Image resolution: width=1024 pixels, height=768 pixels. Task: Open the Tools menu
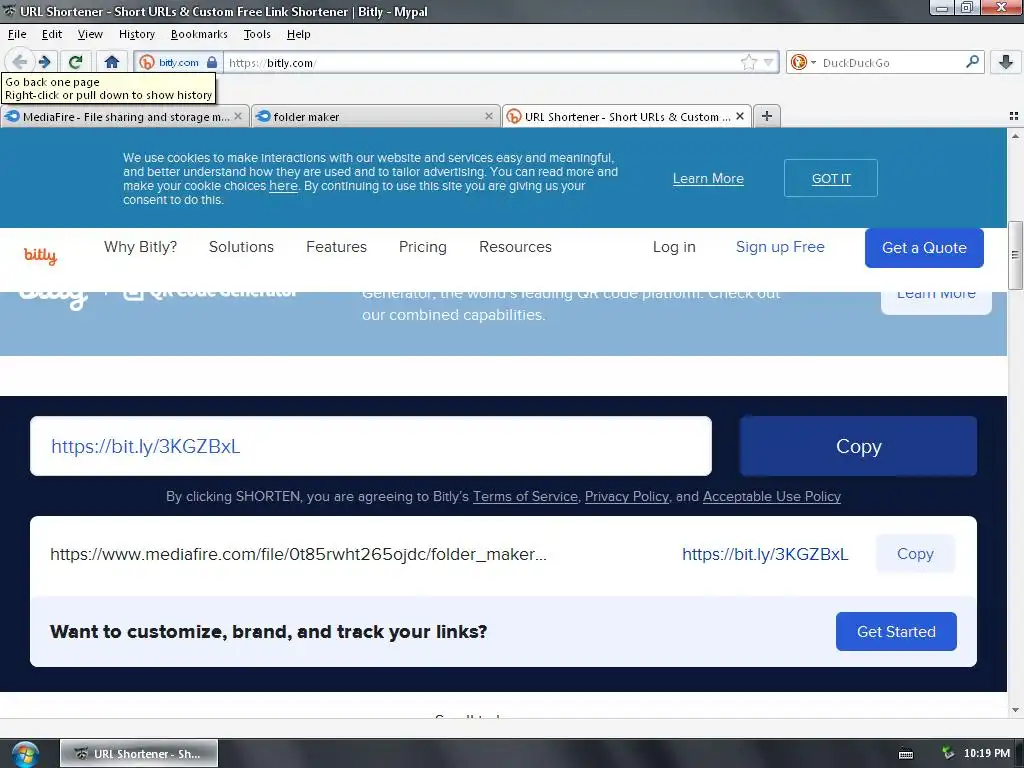(257, 34)
